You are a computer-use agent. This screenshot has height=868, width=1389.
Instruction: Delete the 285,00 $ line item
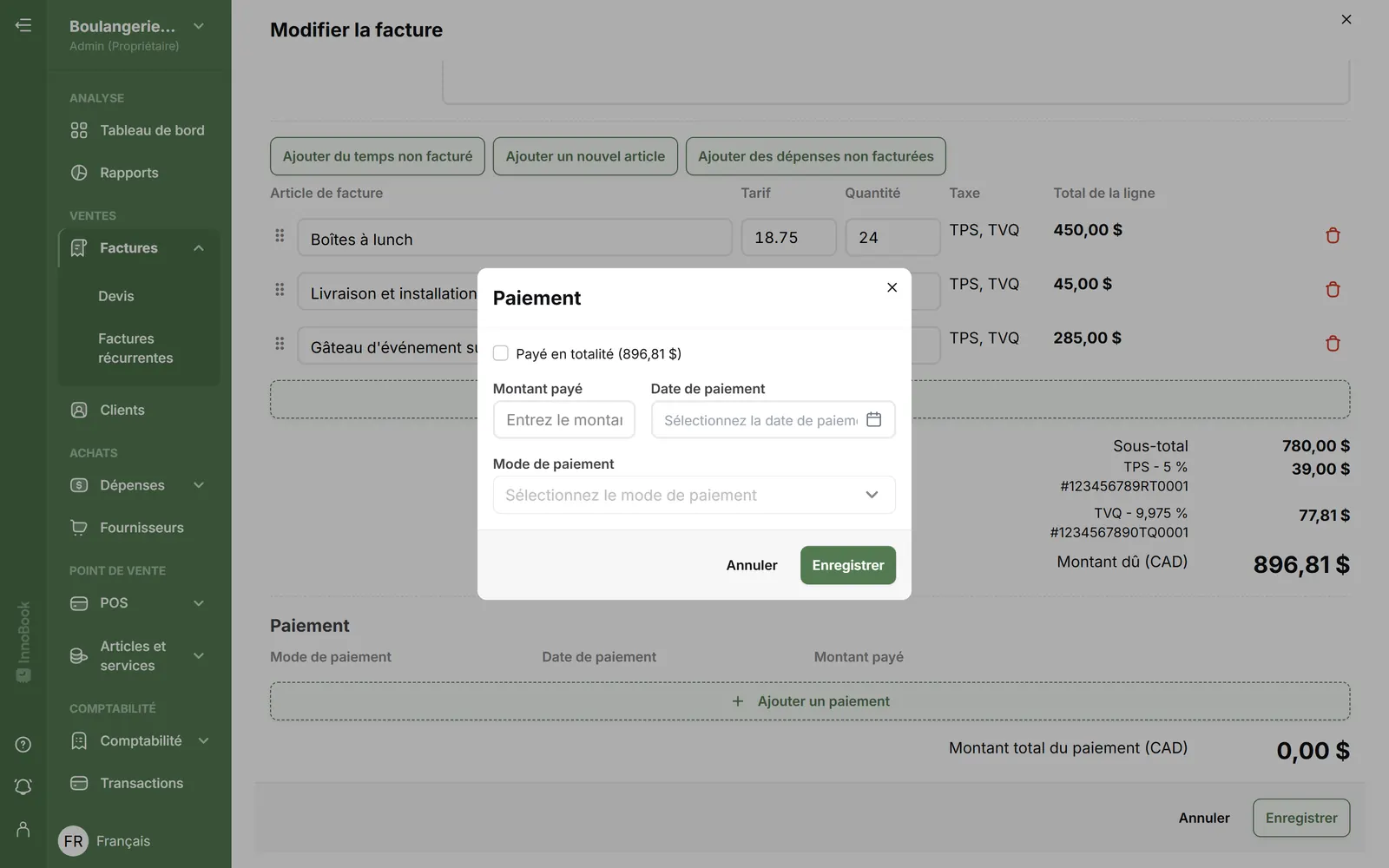click(x=1333, y=343)
